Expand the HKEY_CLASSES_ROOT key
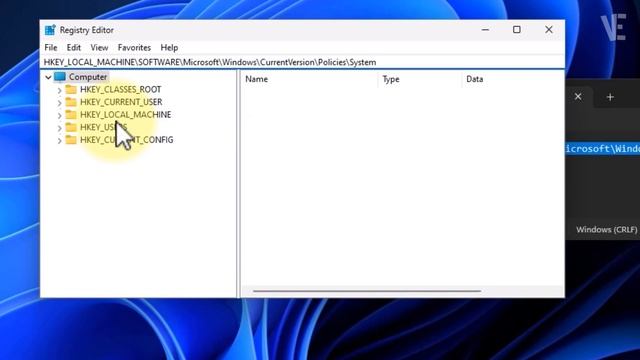This screenshot has height=360, width=640. pos(60,90)
